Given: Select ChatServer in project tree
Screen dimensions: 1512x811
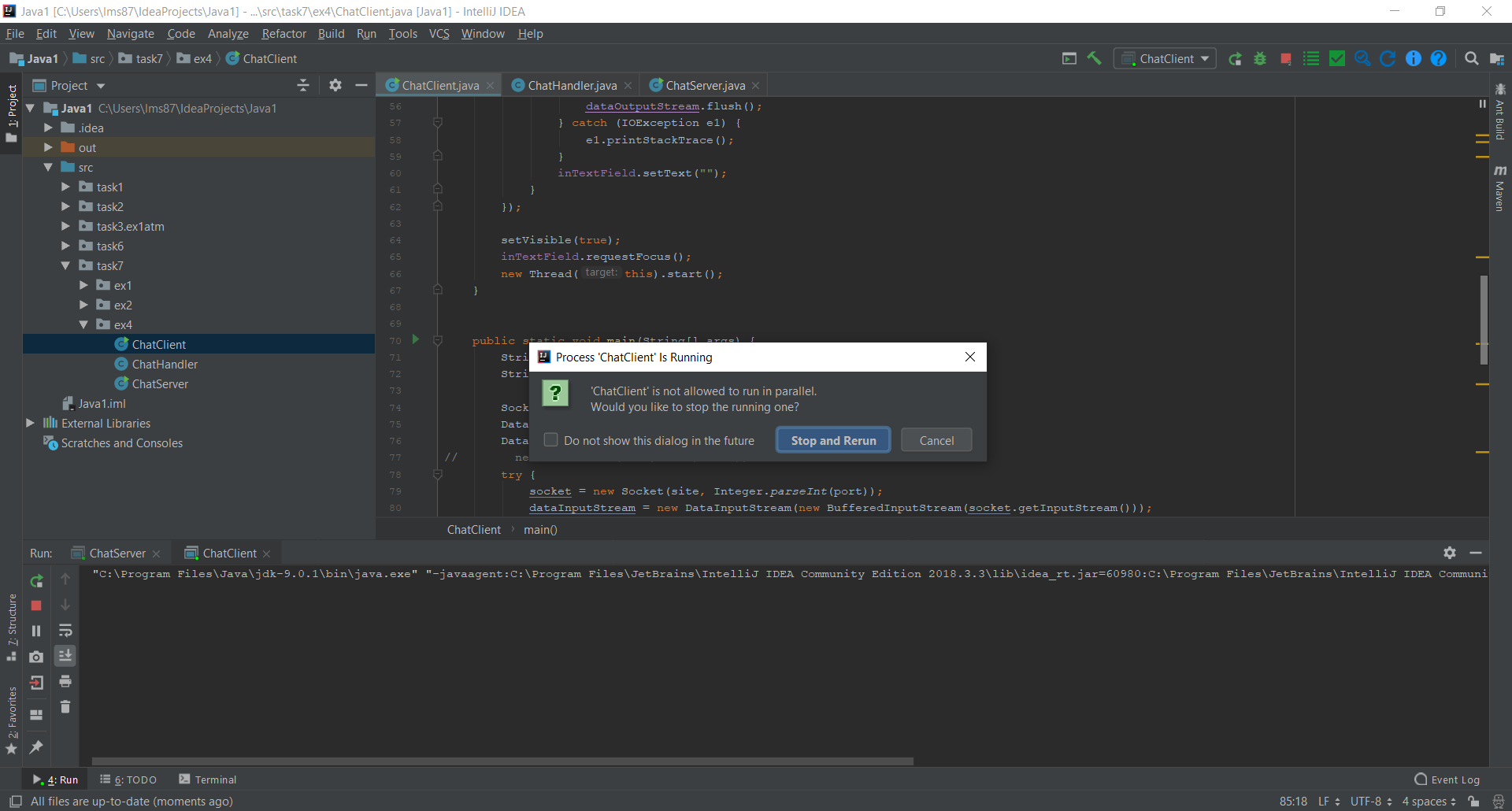Looking at the screenshot, I should coord(160,383).
